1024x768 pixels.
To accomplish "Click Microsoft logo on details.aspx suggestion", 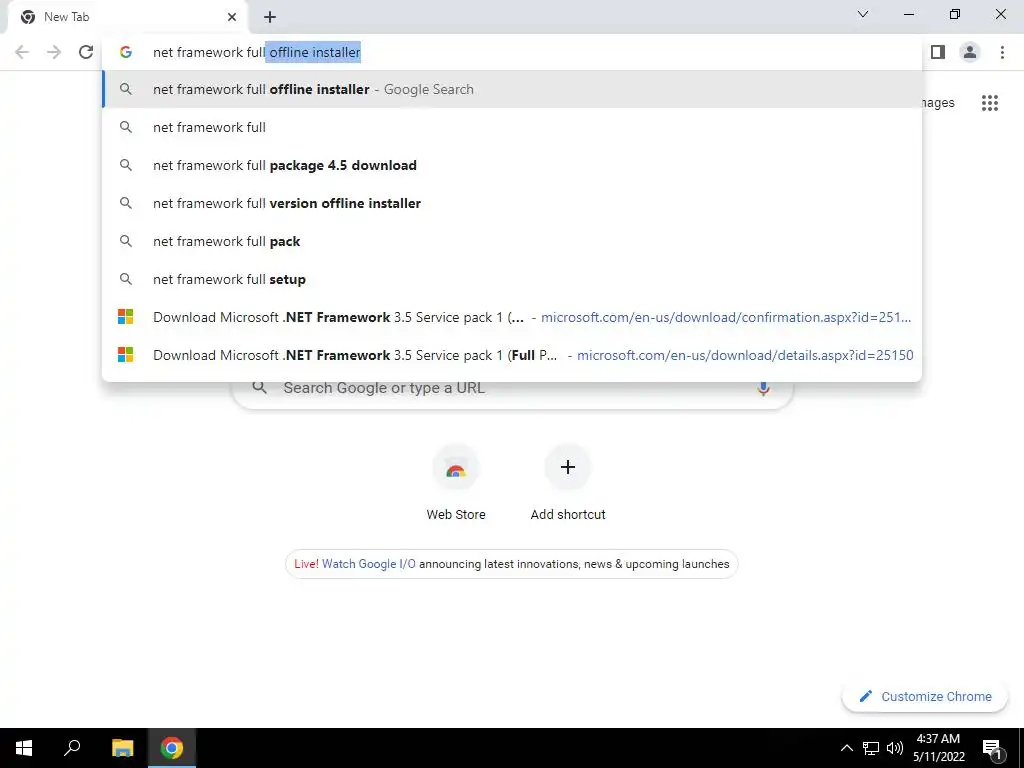I will point(125,355).
